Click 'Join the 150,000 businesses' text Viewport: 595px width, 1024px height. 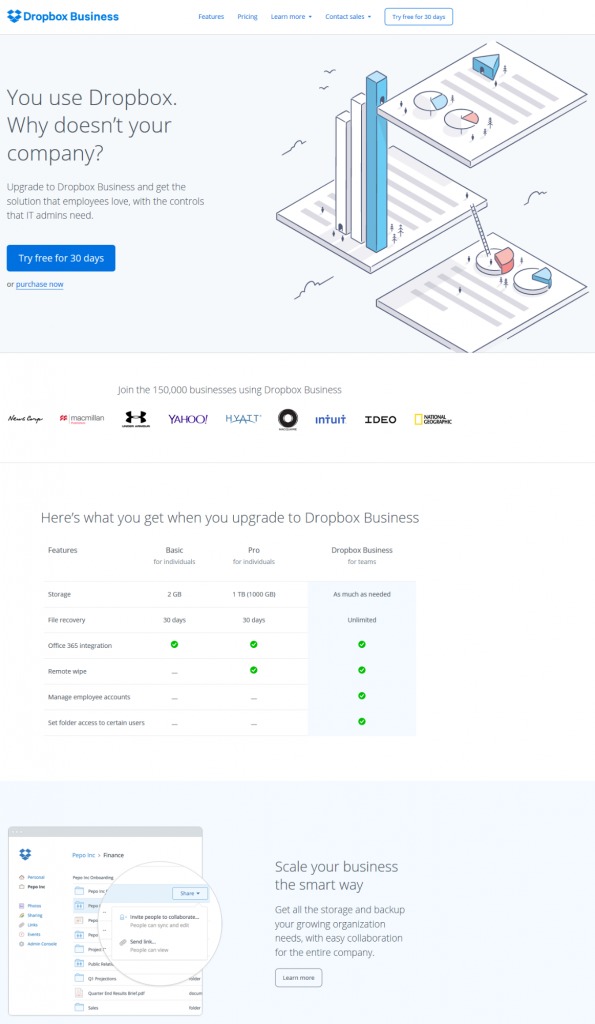click(x=229, y=390)
